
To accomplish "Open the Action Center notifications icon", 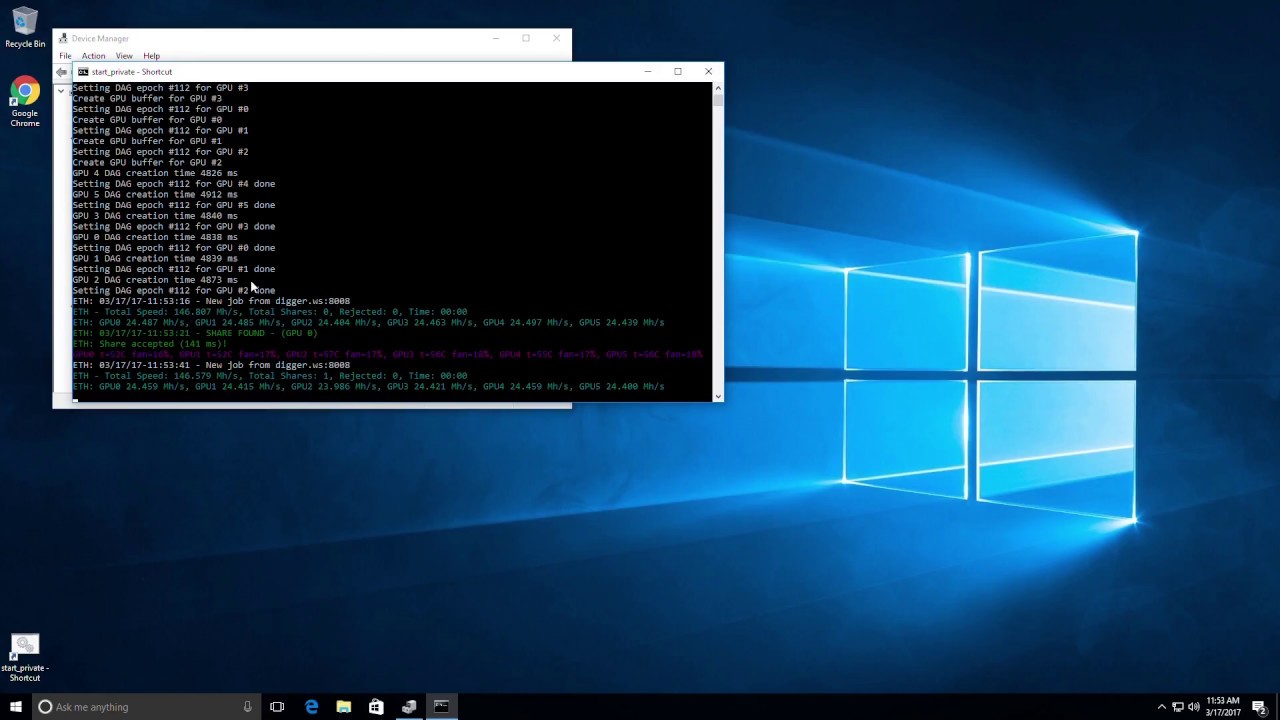I will coord(1259,707).
